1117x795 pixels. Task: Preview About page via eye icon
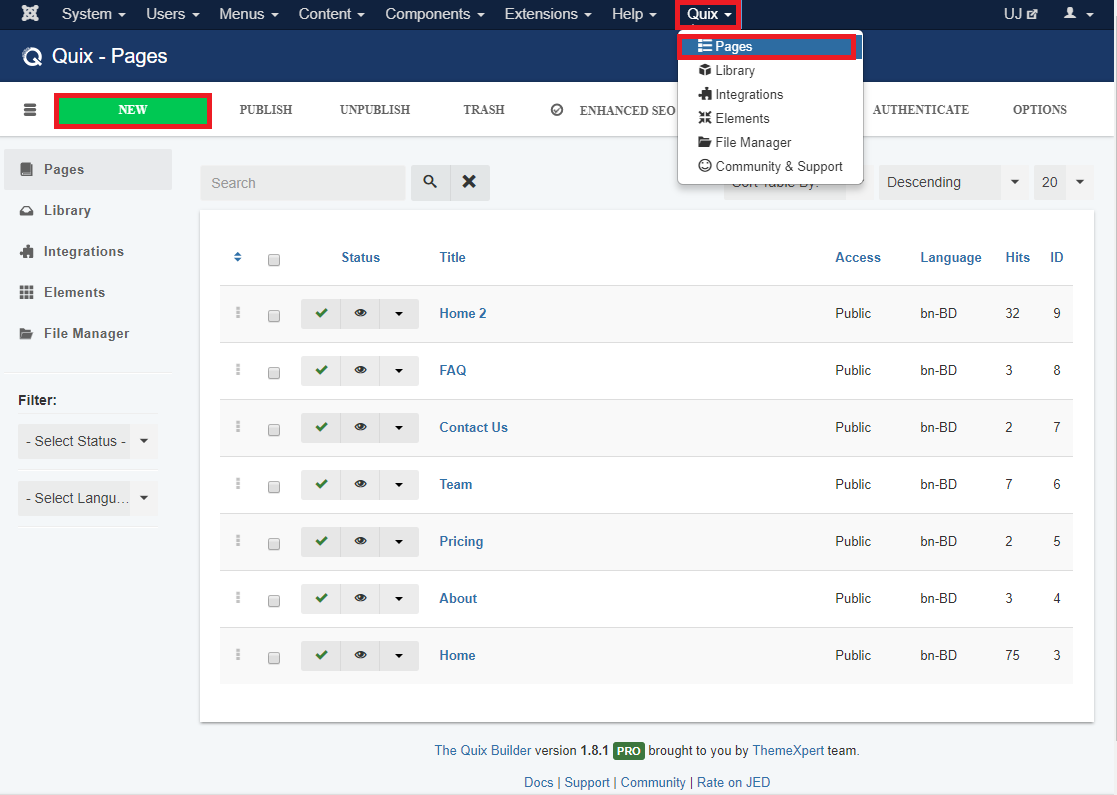pyautogui.click(x=360, y=598)
